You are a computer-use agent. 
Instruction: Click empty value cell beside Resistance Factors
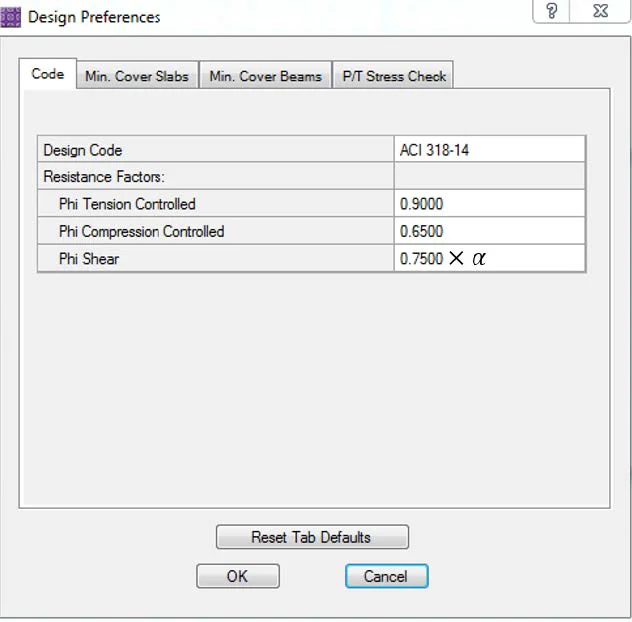pos(489,177)
